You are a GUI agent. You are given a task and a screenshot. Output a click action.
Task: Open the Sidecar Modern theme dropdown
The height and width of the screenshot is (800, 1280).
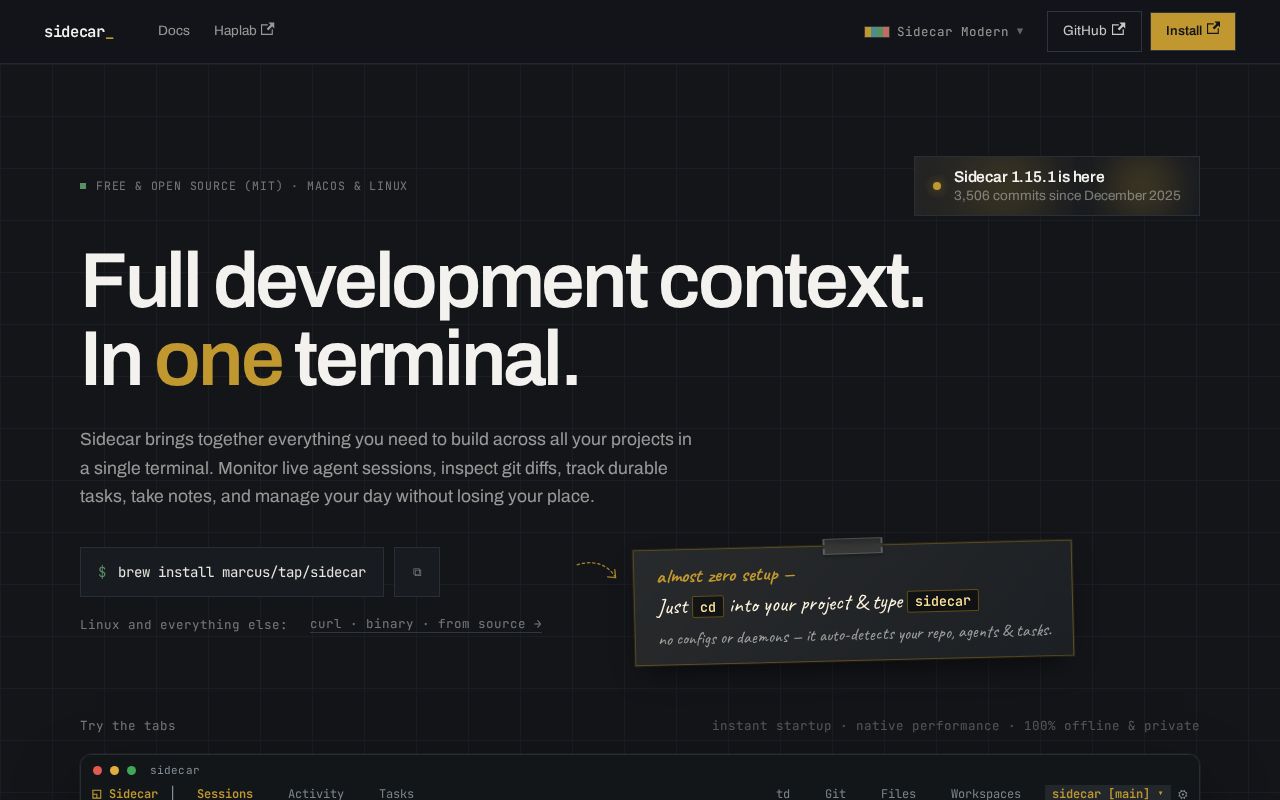tap(944, 32)
